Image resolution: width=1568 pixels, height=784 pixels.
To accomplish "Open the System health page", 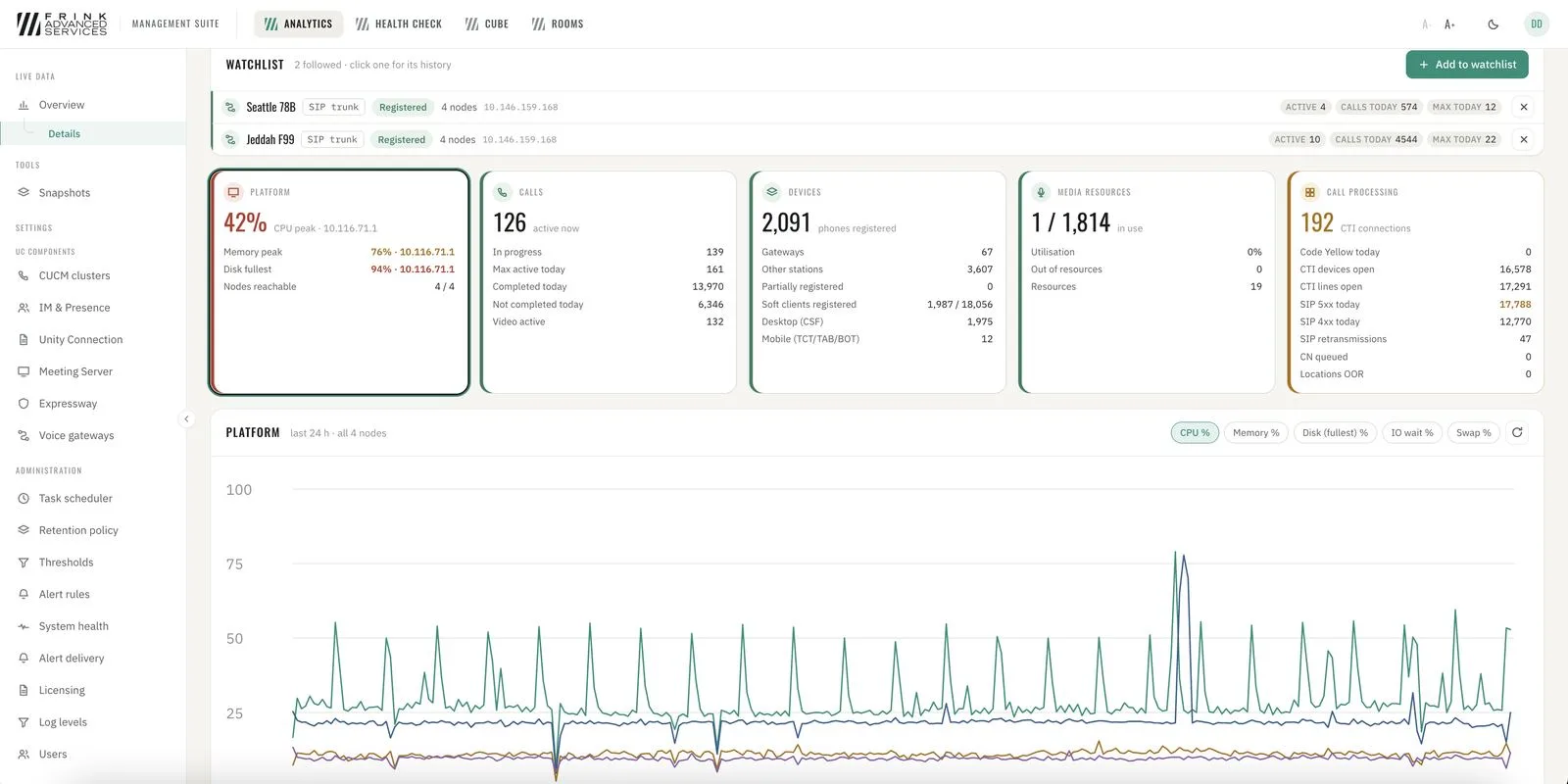I will tap(93, 626).
